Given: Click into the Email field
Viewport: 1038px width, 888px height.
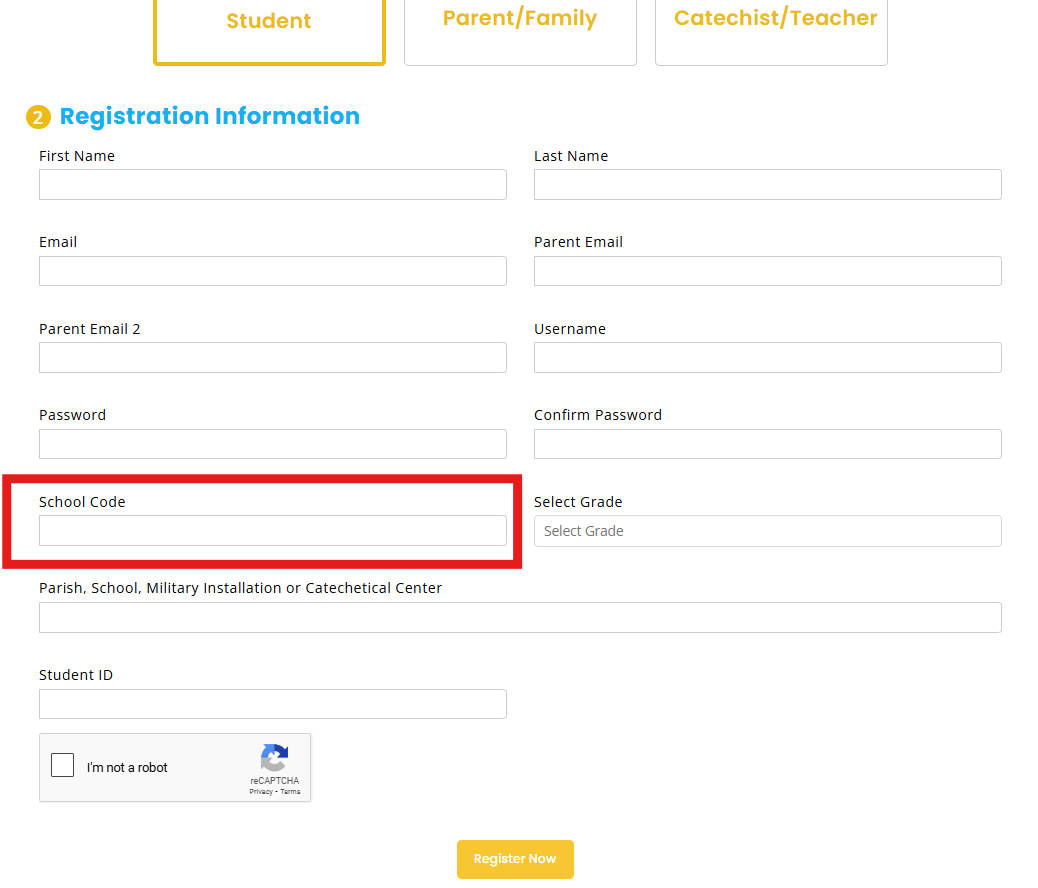Looking at the screenshot, I should (272, 271).
